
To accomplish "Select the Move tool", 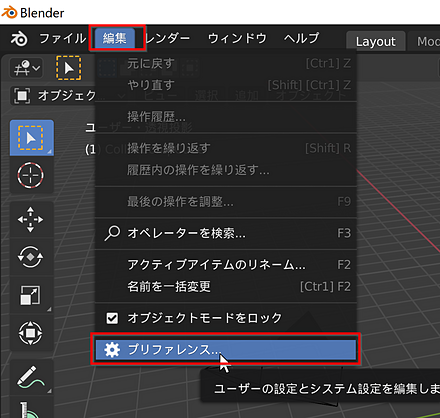I will 30,219.
